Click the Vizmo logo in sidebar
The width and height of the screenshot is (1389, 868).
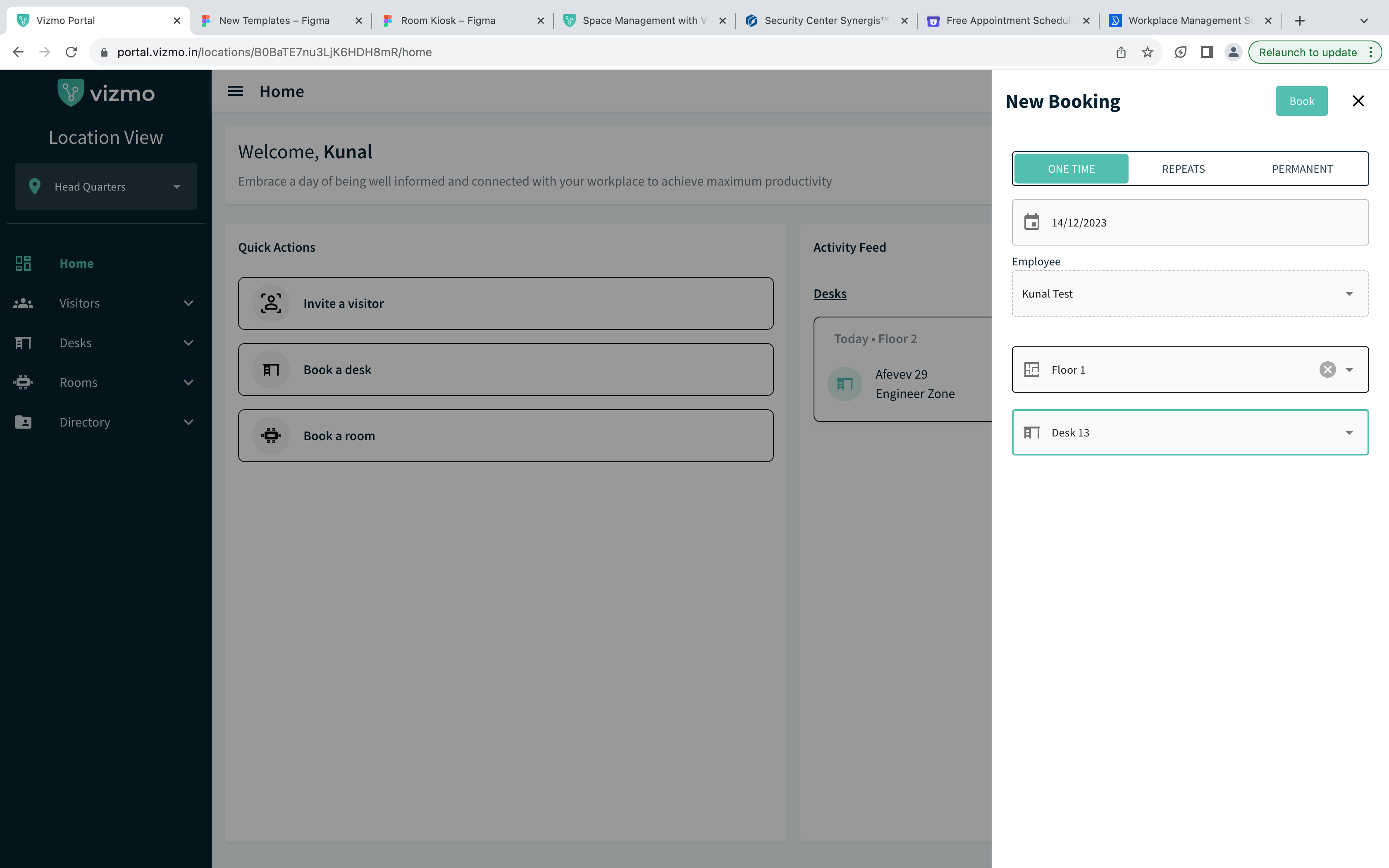(x=106, y=93)
